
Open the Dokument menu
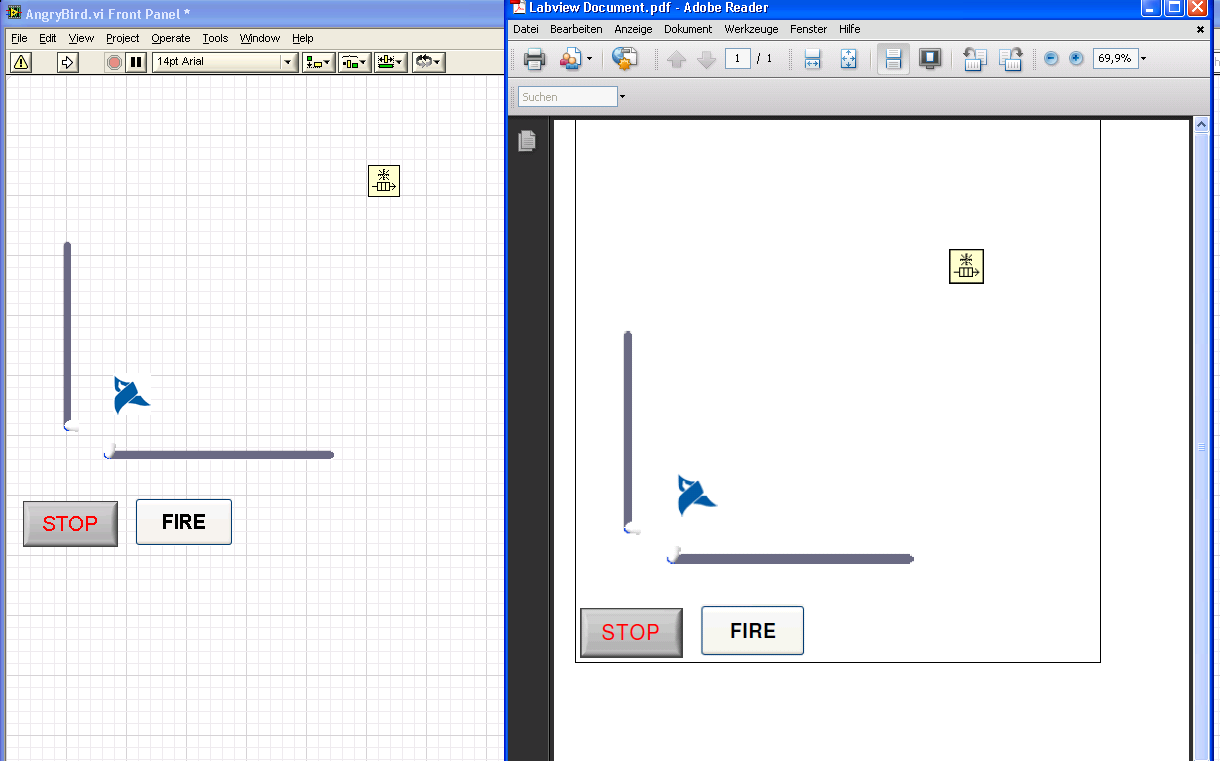688,29
